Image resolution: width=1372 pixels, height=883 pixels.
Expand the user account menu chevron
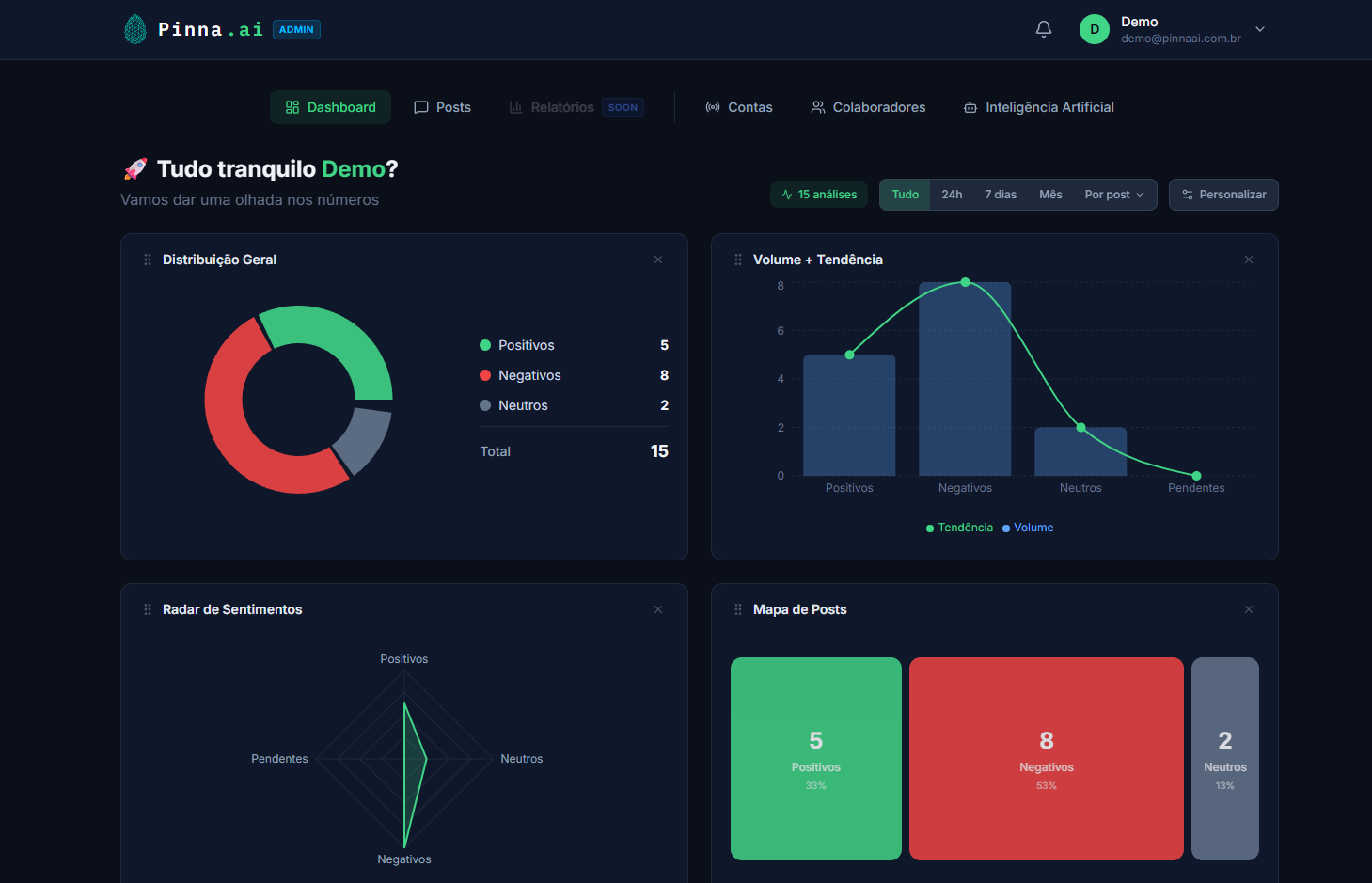tap(1260, 29)
